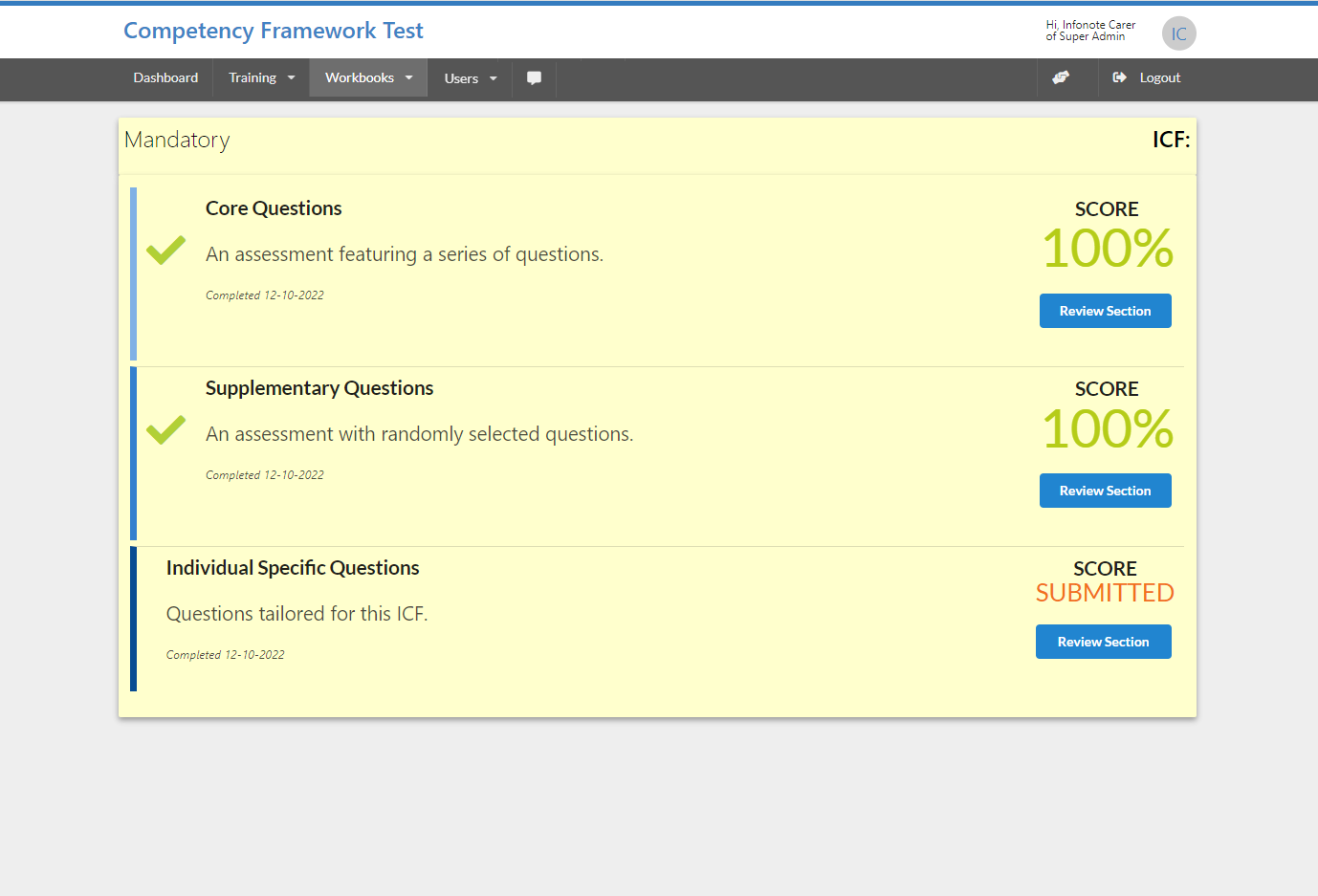The width and height of the screenshot is (1318, 896).
Task: Click 'Questions tailored for this ICF.'
Action: point(297,614)
